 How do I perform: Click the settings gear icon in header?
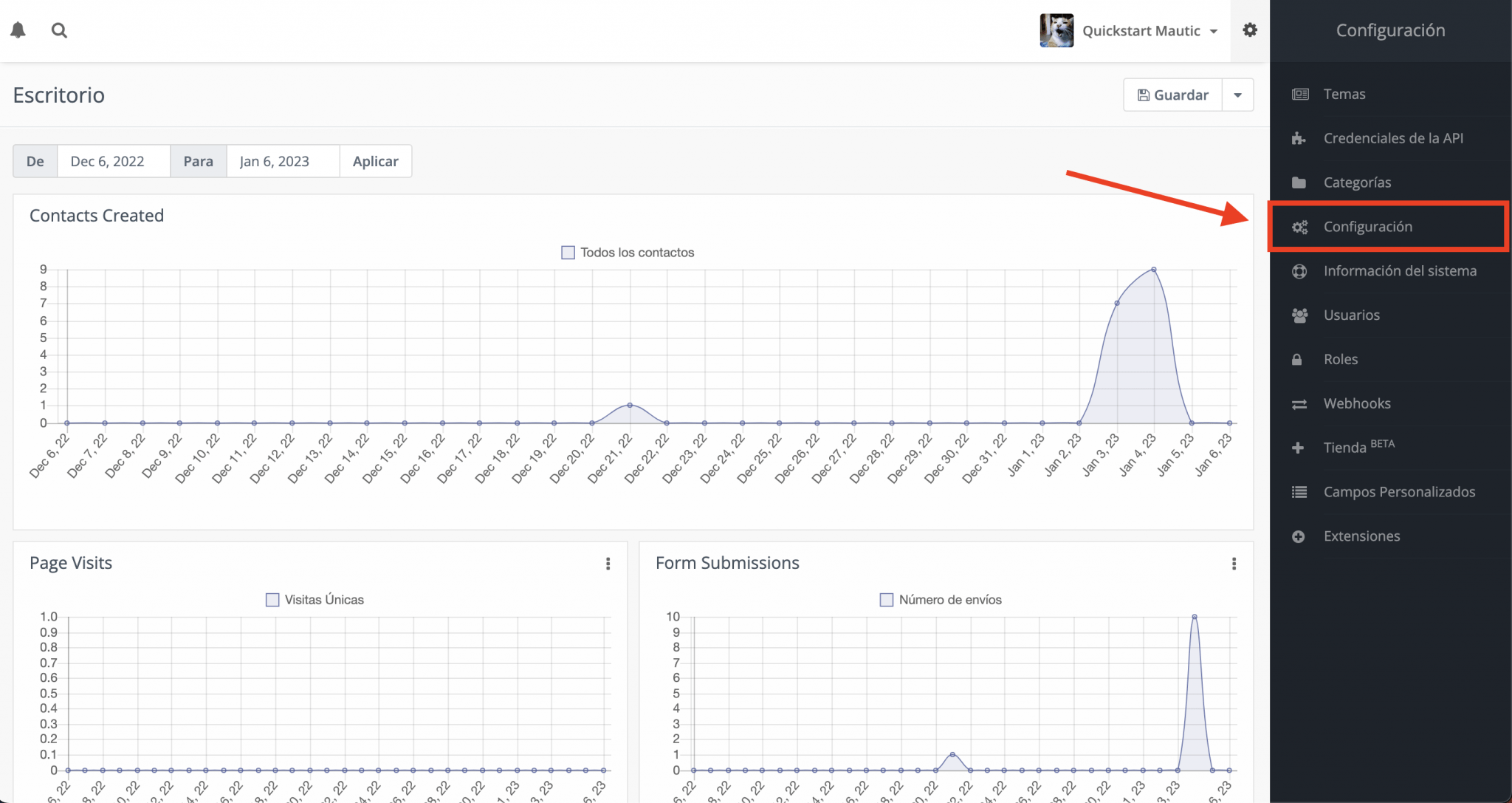tap(1249, 30)
